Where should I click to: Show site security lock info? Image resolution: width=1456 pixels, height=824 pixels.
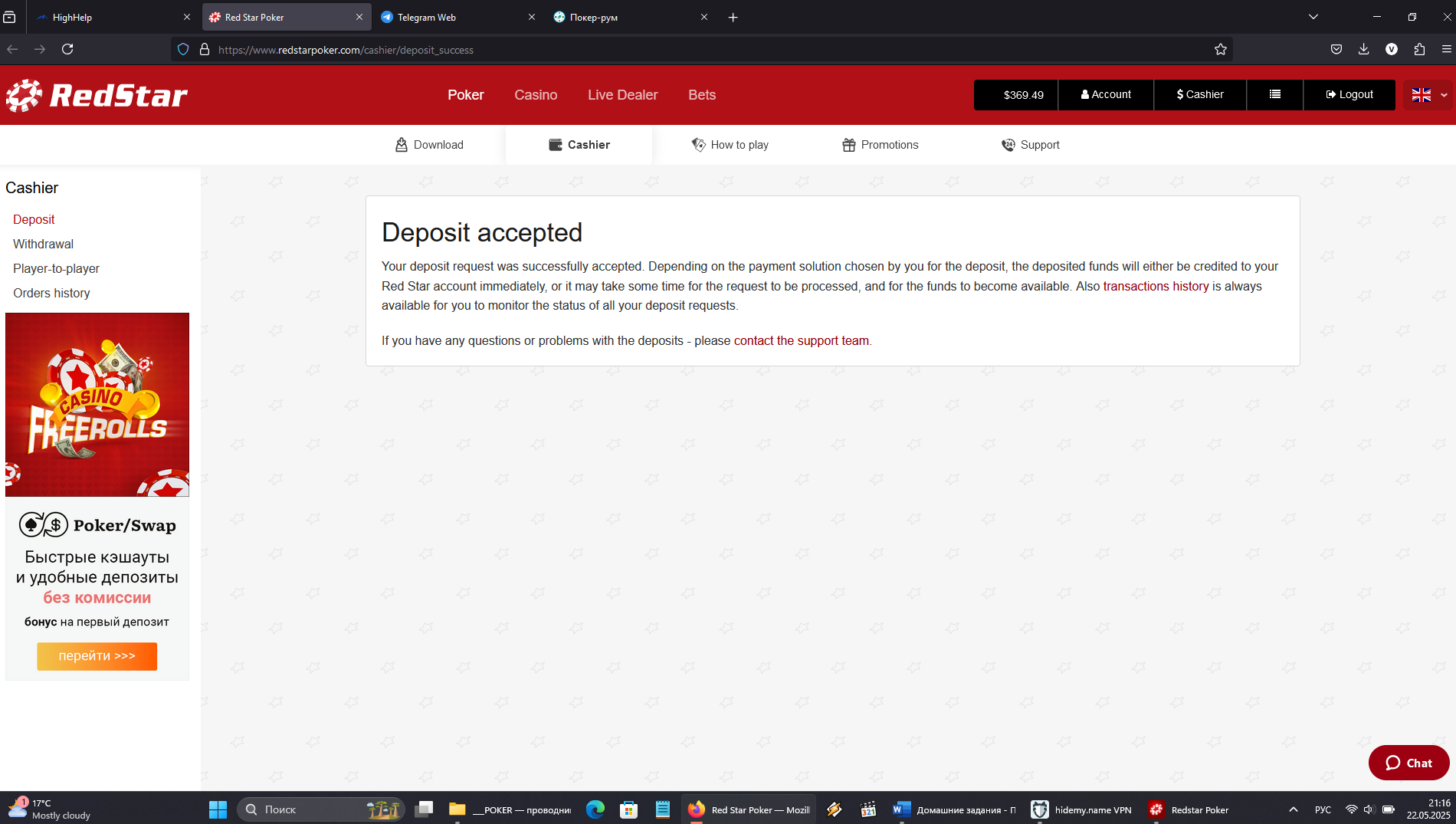(205, 49)
